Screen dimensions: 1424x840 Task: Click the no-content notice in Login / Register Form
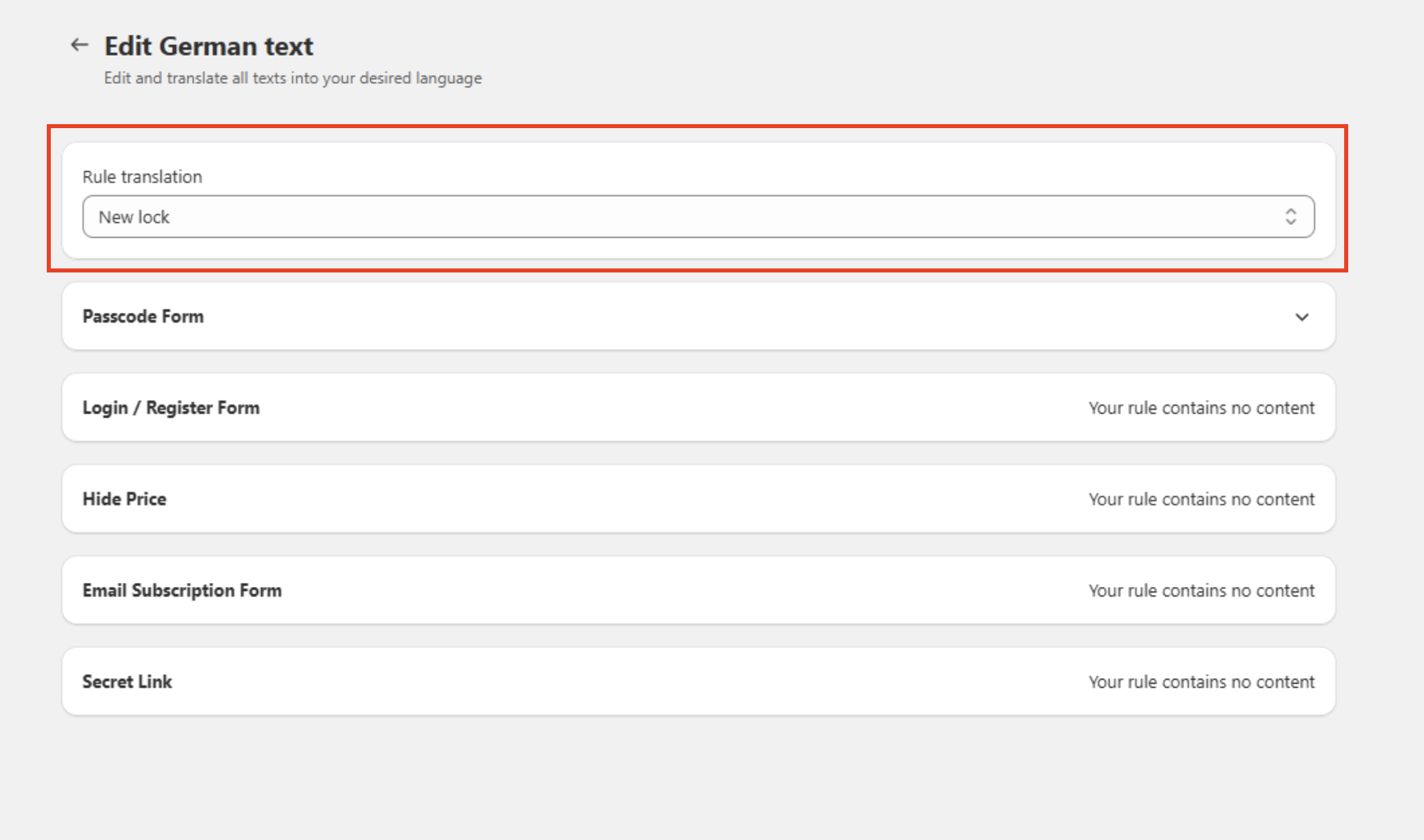1201,408
